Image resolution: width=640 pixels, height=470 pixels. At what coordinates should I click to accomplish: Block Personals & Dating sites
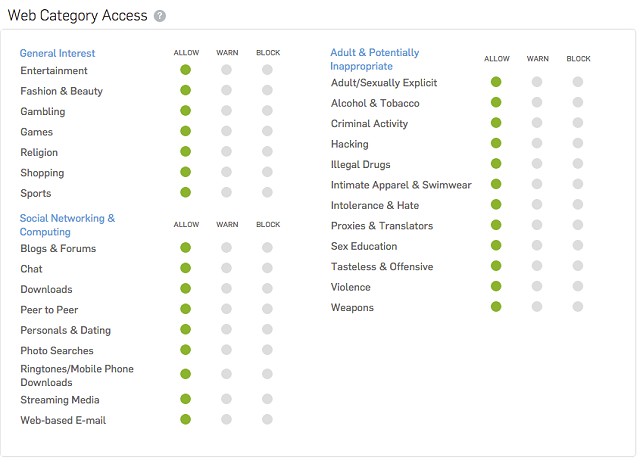tap(267, 329)
